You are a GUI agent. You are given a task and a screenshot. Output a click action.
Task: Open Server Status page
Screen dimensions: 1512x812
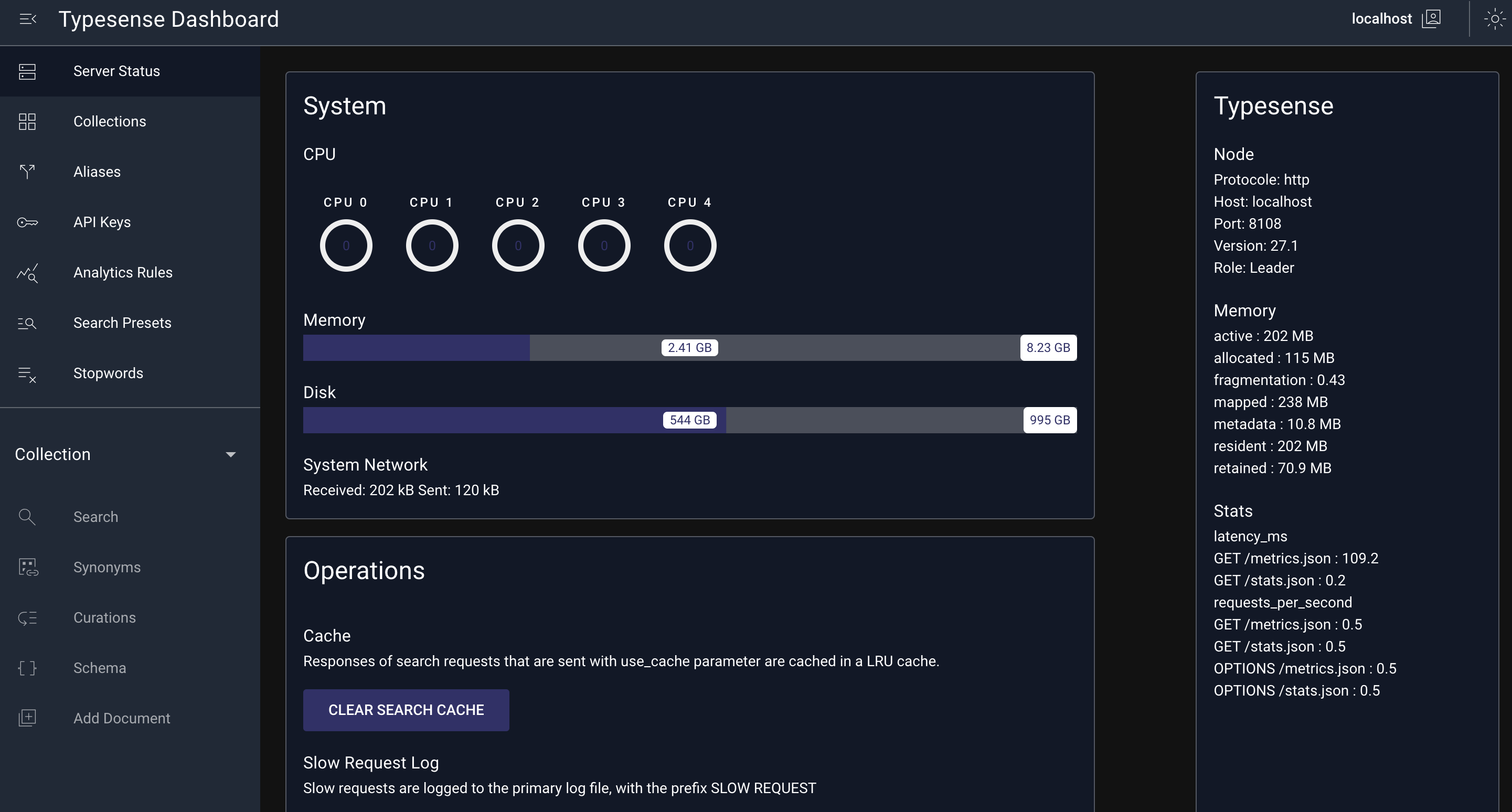tap(130, 71)
